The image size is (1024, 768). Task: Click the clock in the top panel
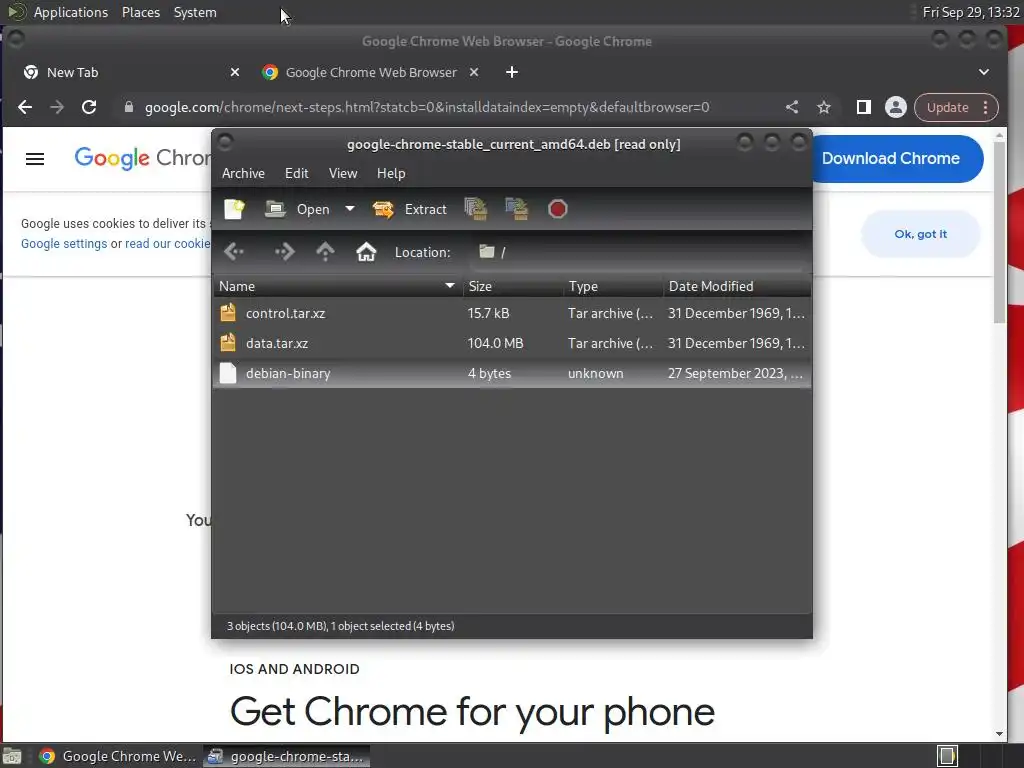(970, 12)
